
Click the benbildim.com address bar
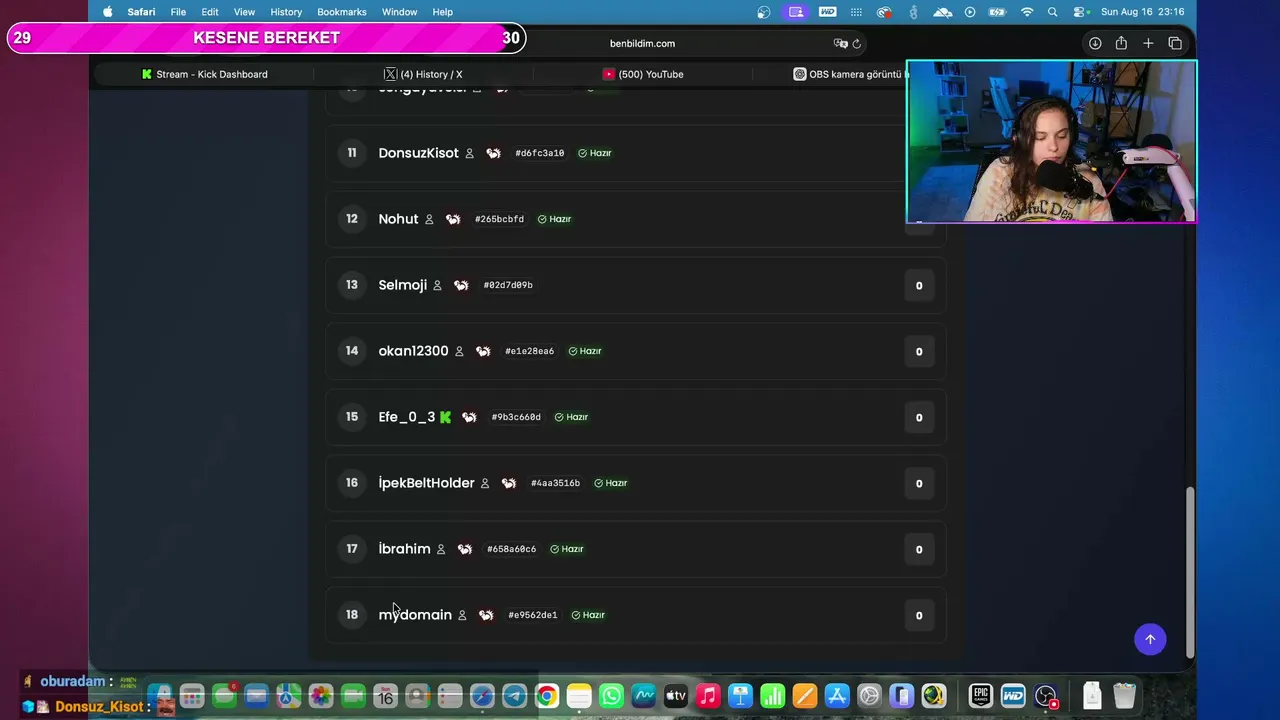click(x=642, y=44)
